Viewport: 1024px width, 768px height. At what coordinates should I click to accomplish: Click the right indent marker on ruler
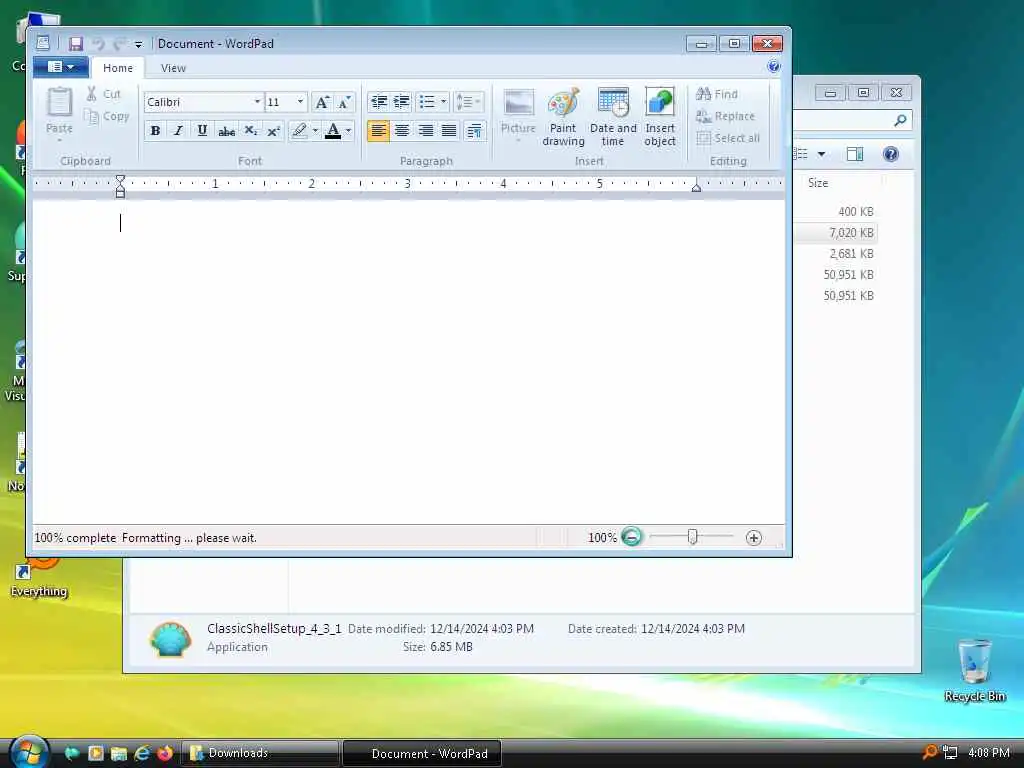pyautogui.click(x=696, y=187)
